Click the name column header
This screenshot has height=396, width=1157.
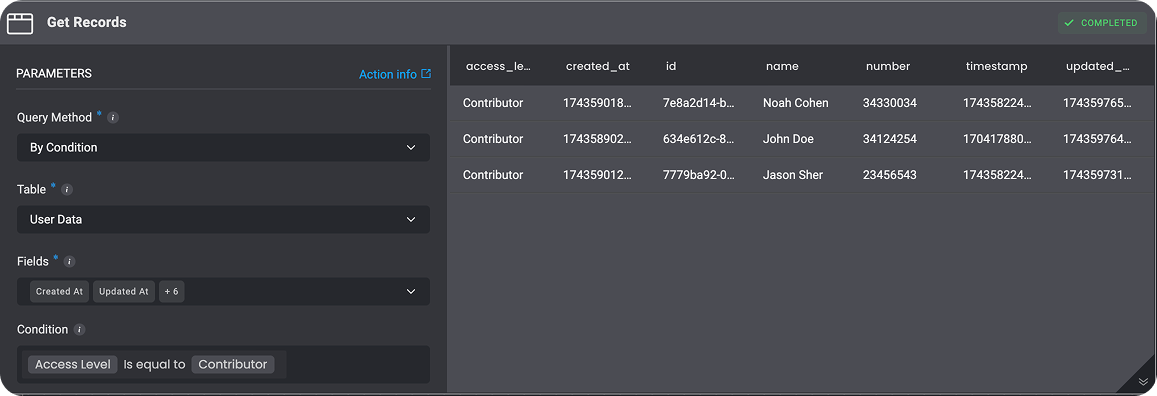[x=782, y=66]
